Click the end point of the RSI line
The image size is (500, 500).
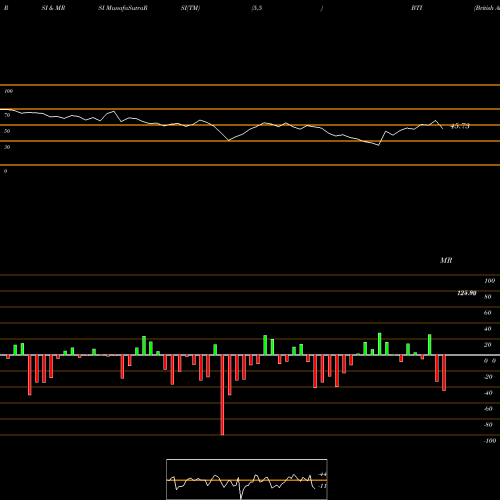[443, 128]
